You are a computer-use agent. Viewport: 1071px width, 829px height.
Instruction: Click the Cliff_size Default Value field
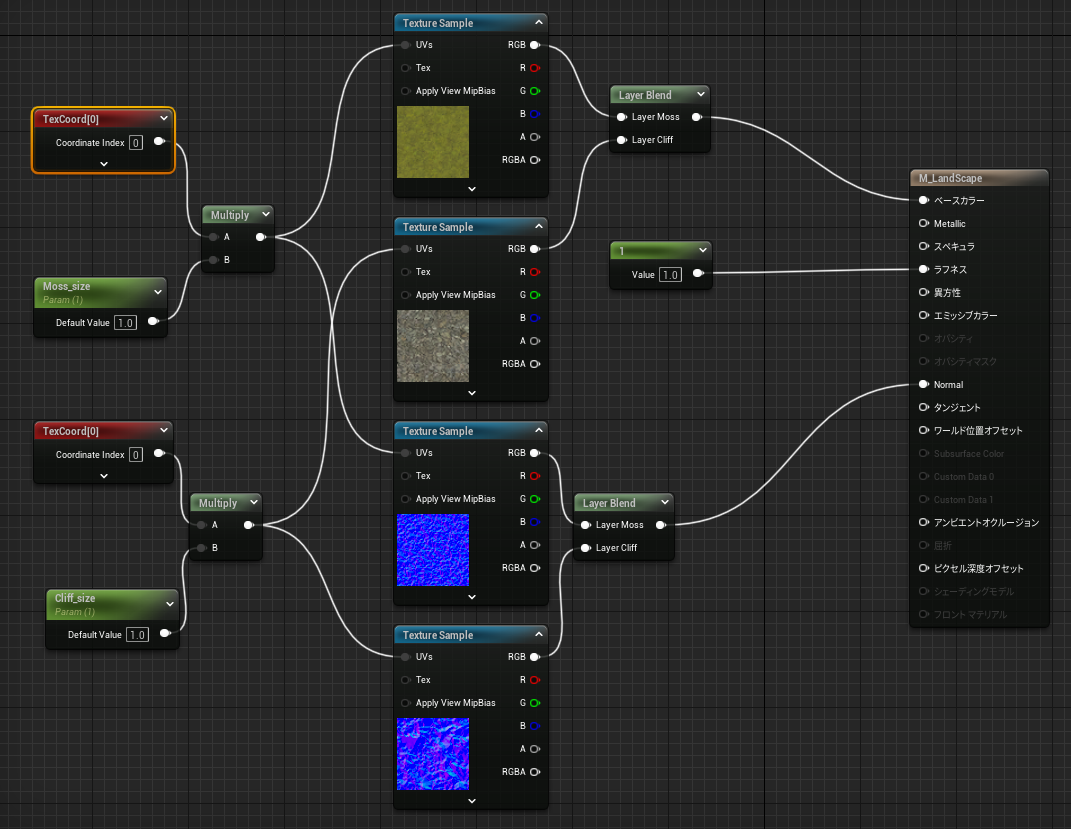(x=137, y=635)
